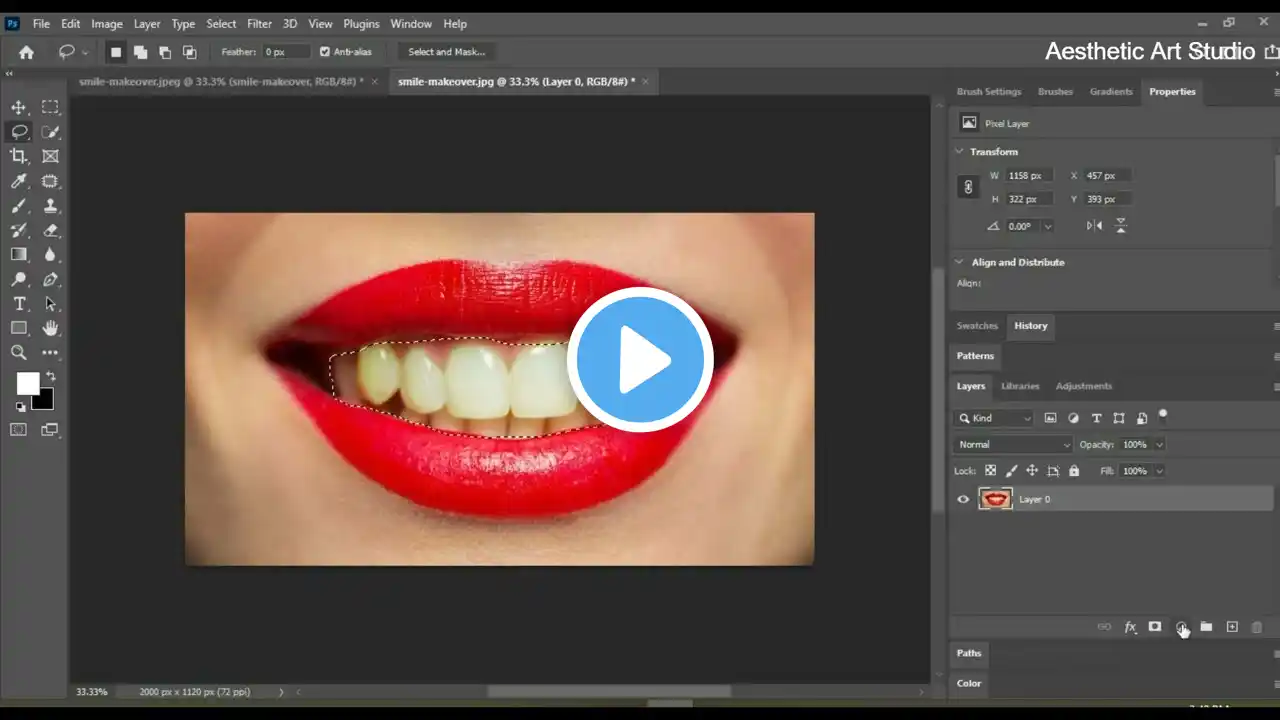Screen dimensions: 1280x720
Task: Pick the Eyedropper tool
Action: click(19, 181)
